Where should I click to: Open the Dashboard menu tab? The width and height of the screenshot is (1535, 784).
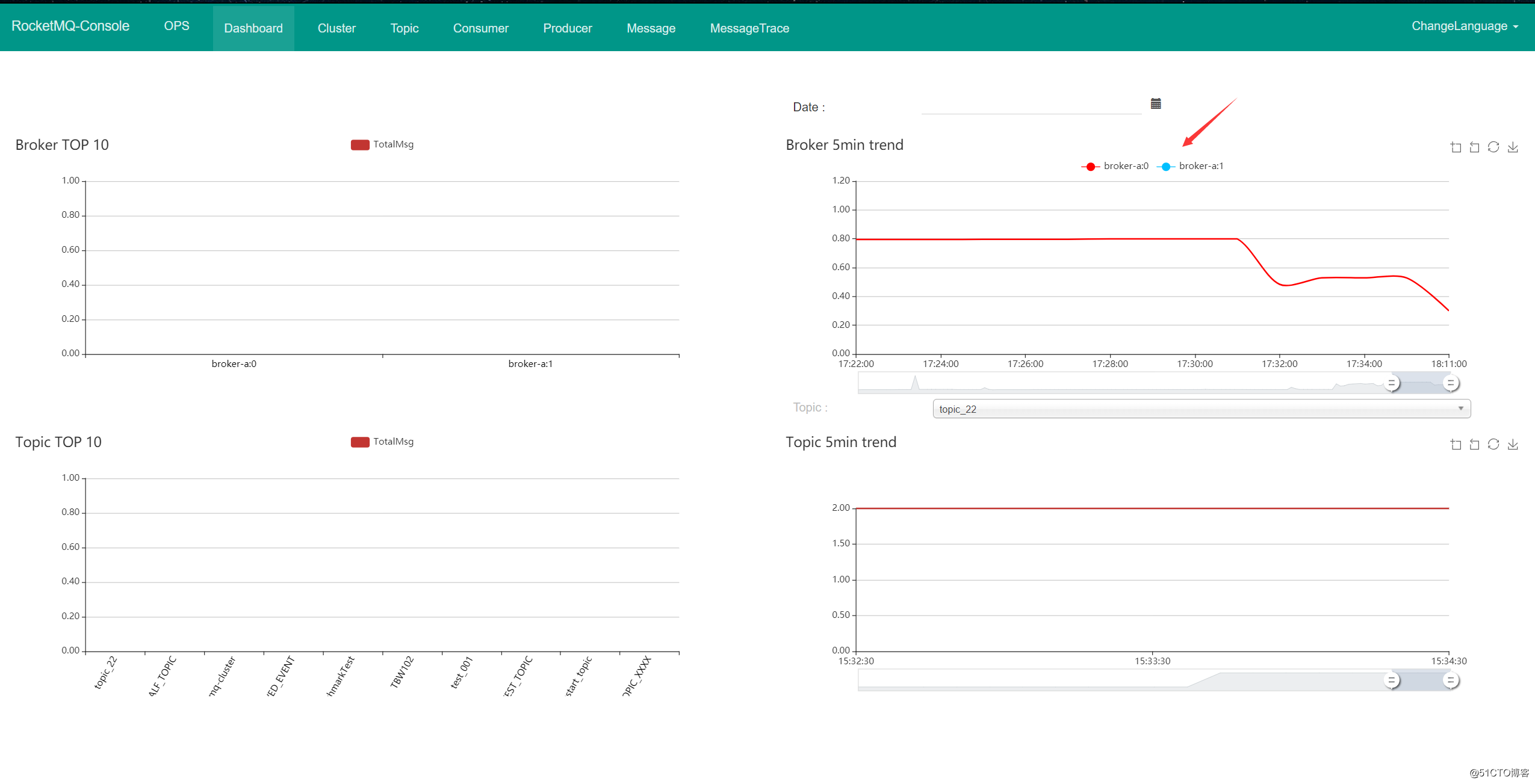253,27
